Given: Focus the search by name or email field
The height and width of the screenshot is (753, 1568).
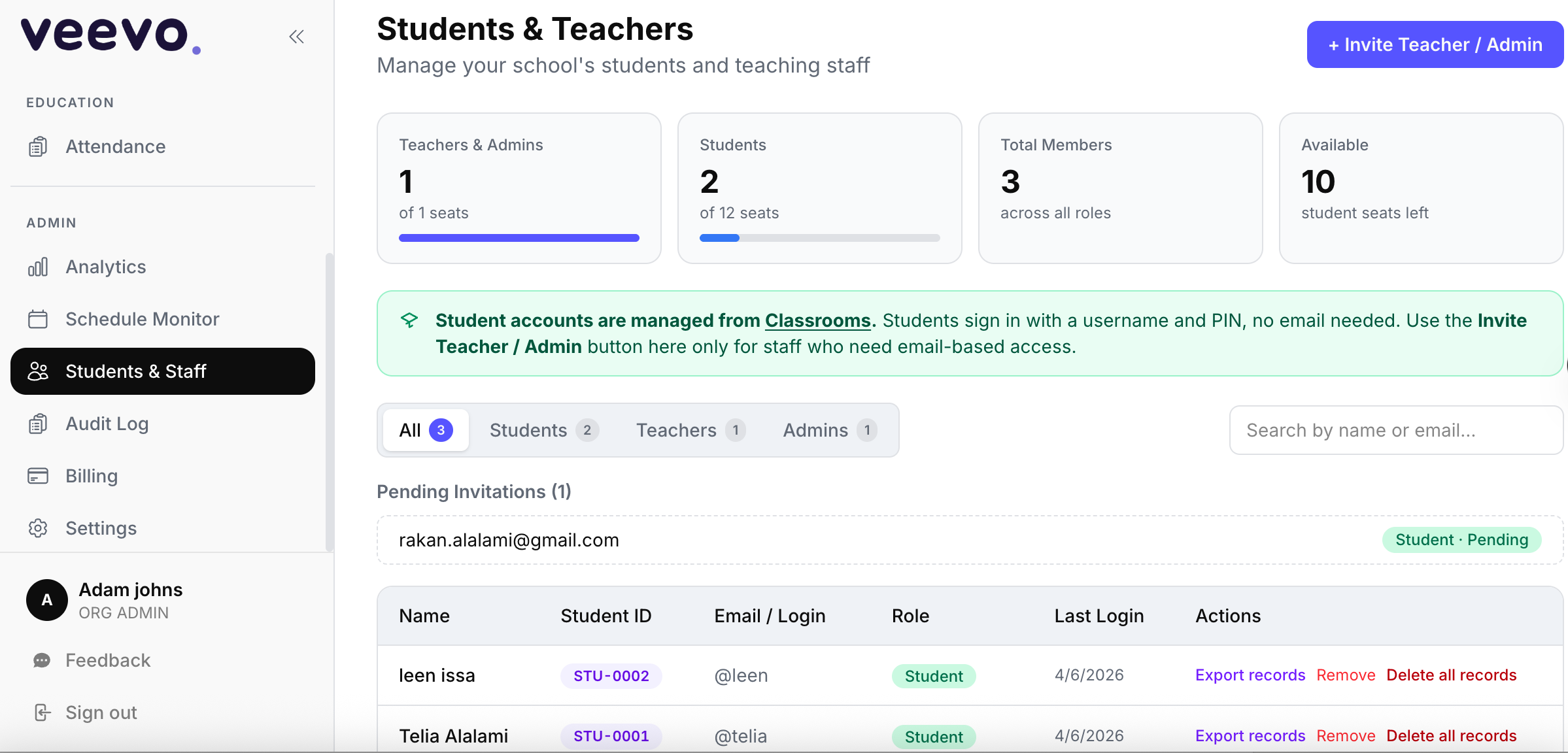Looking at the screenshot, I should (x=1396, y=430).
